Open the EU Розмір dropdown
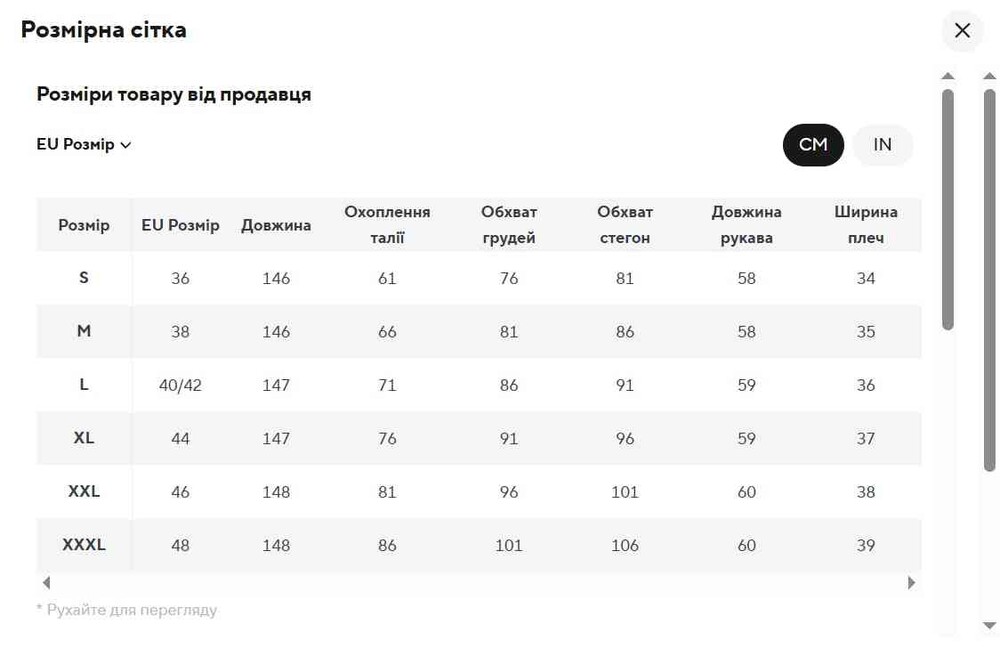 [76, 145]
